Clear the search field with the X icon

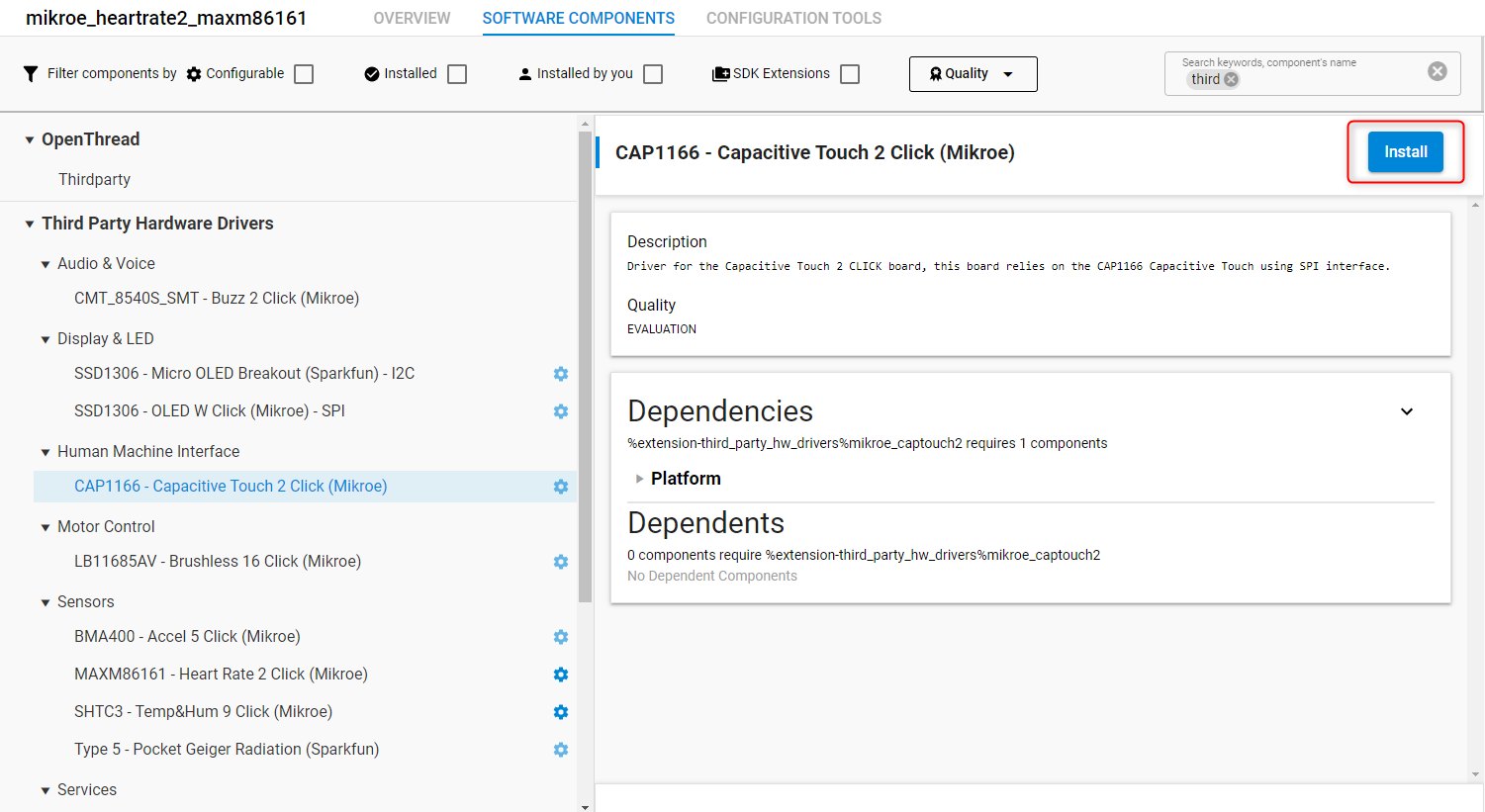[1438, 71]
